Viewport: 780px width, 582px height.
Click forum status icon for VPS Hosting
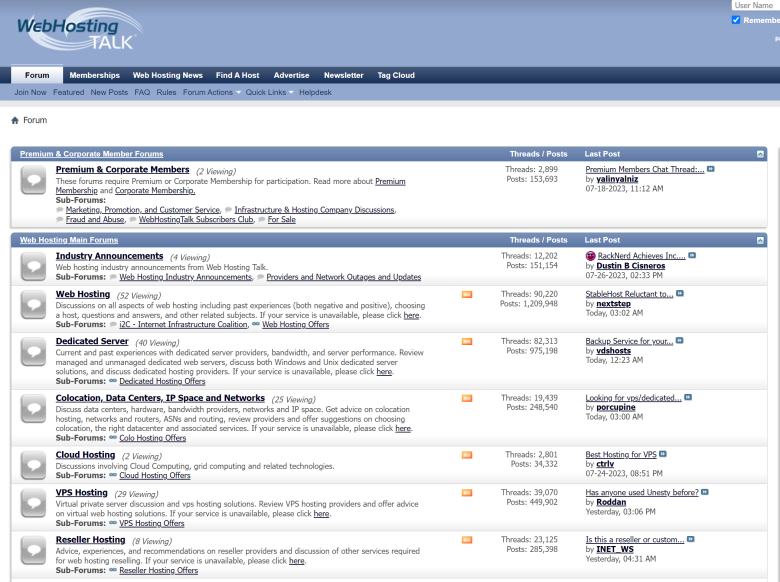coord(33,503)
